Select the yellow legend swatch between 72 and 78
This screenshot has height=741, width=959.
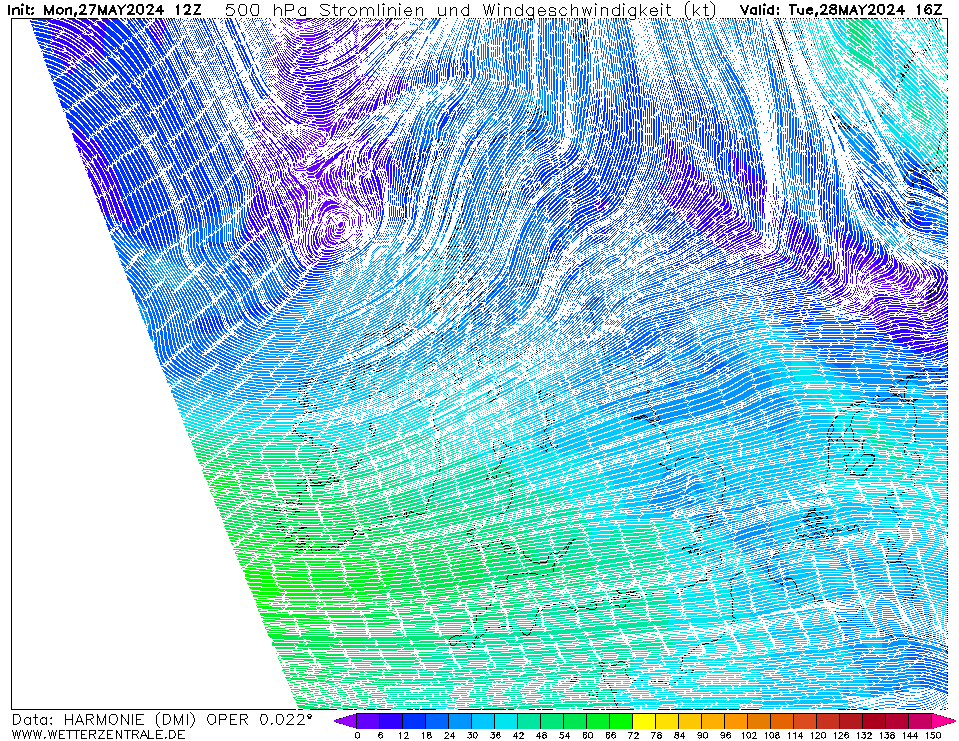click(x=645, y=721)
